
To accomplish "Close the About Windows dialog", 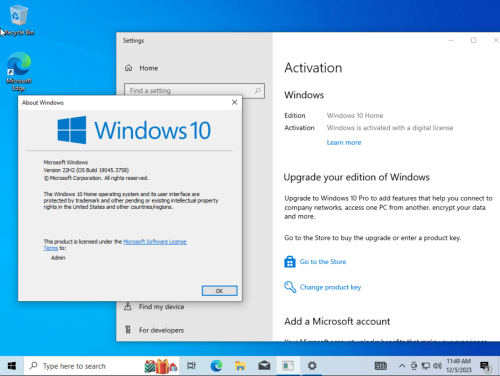I will (234, 102).
